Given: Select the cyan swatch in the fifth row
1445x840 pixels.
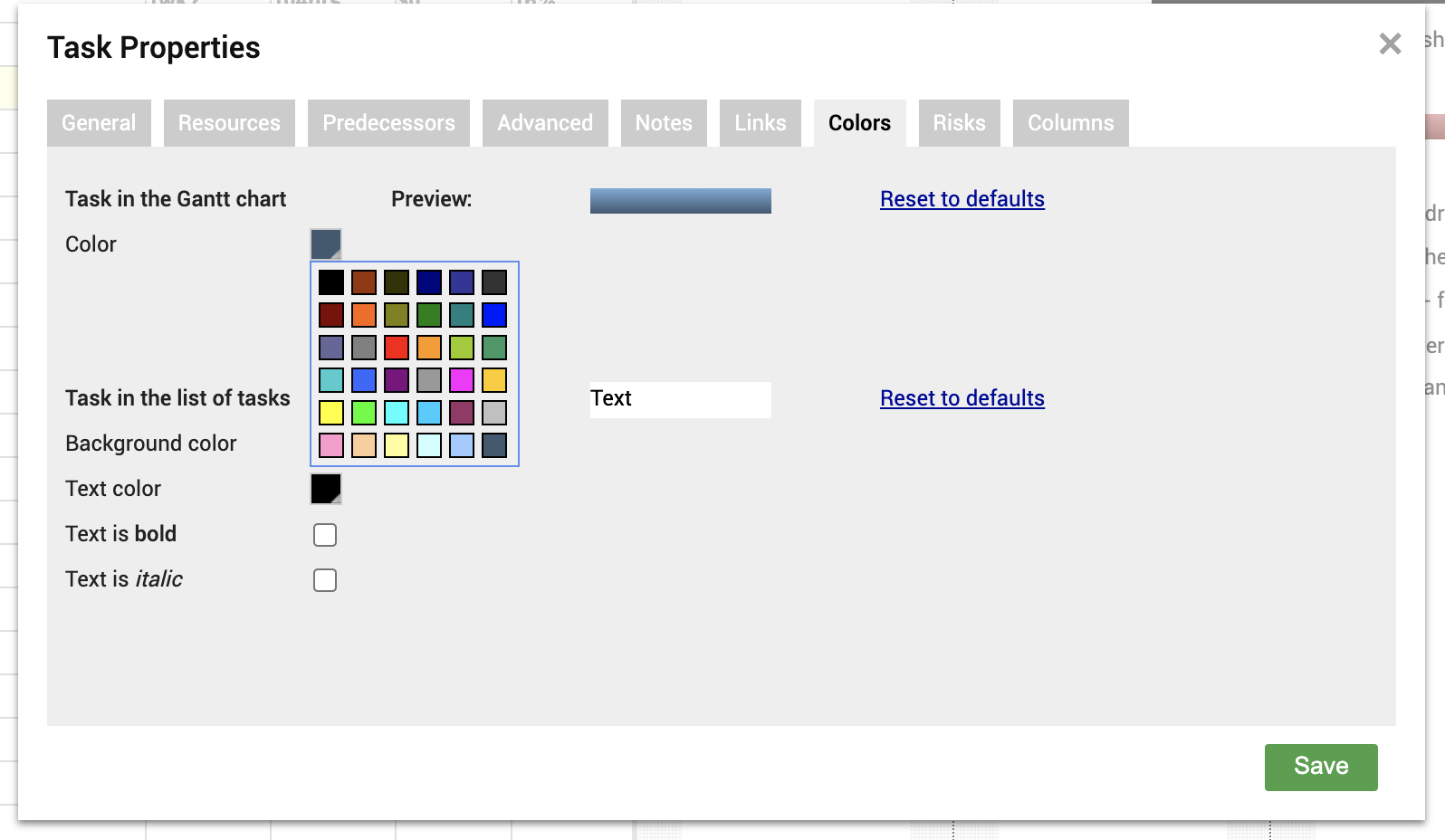Looking at the screenshot, I should point(397,413).
